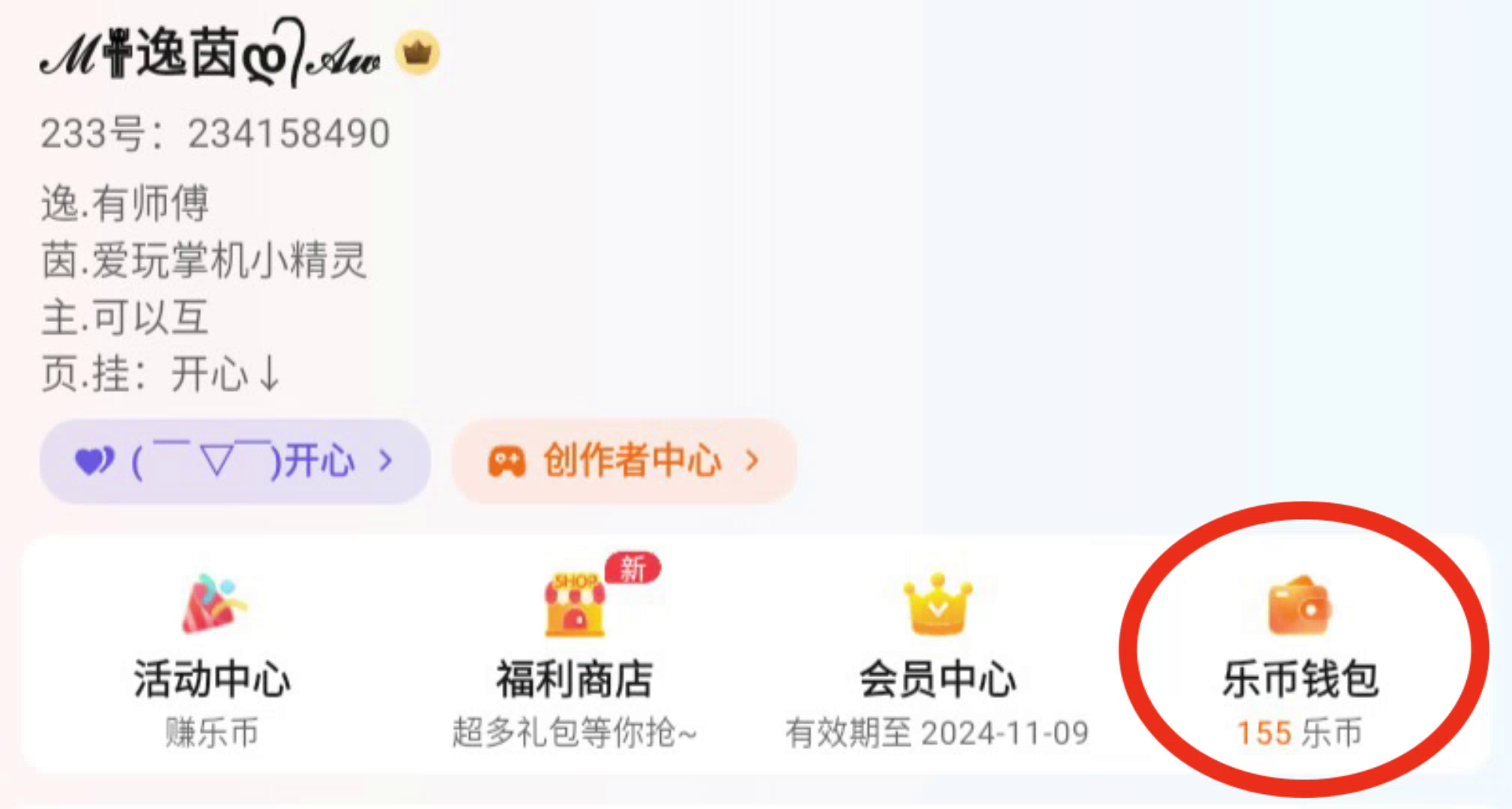The image size is (1512, 809).
Task: Open the 福利商店 shop icon
Action: click(575, 605)
